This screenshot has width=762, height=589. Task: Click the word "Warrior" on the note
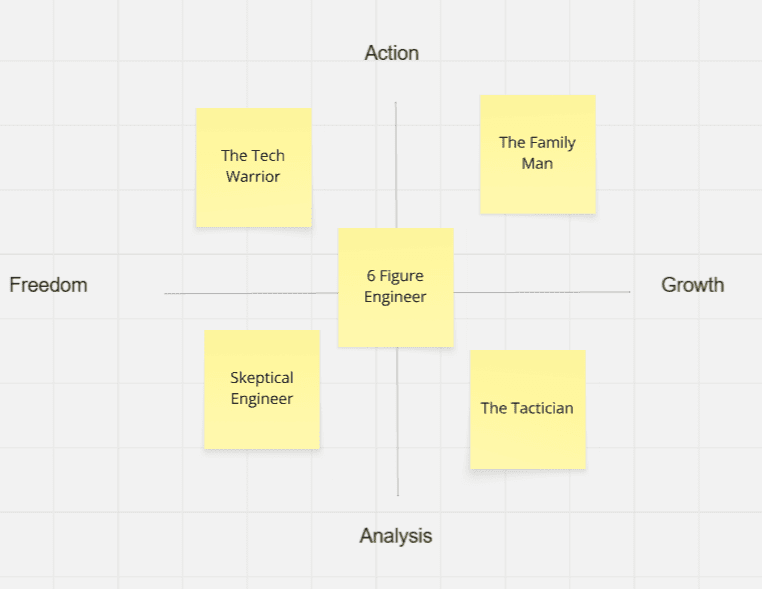pyautogui.click(x=253, y=177)
